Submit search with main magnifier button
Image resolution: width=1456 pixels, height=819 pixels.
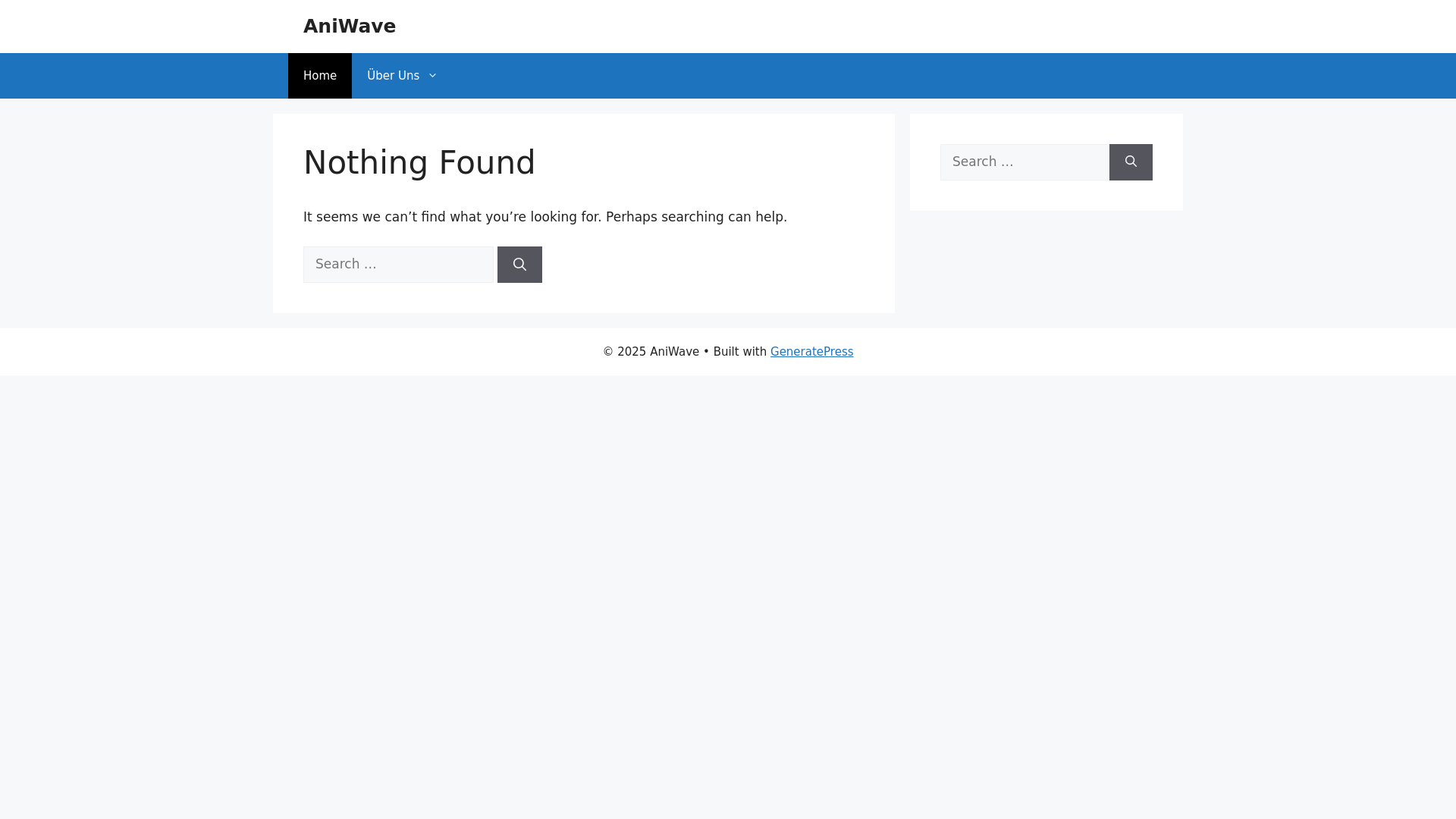pos(519,265)
